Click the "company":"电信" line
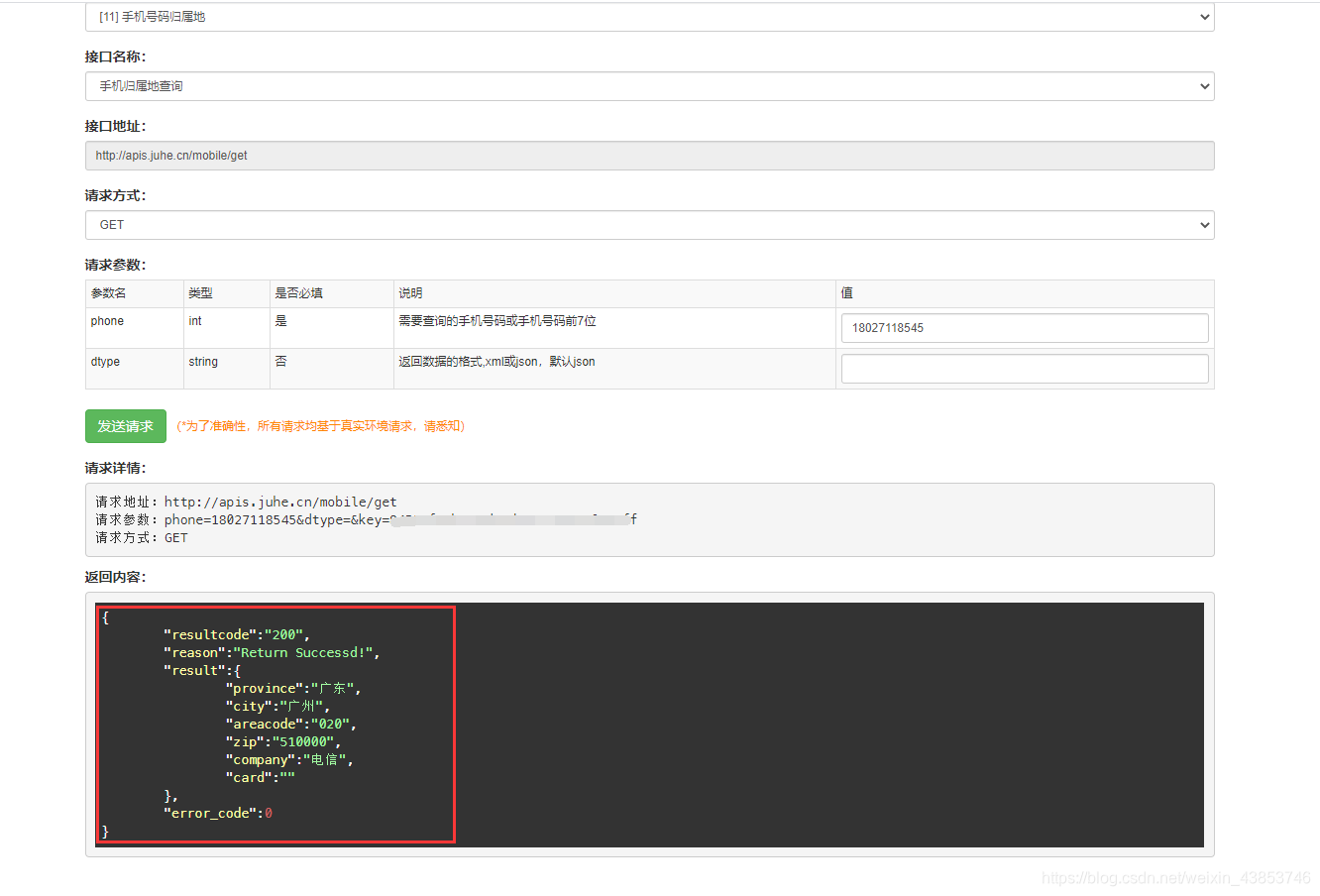The image size is (1320, 896). tap(289, 760)
